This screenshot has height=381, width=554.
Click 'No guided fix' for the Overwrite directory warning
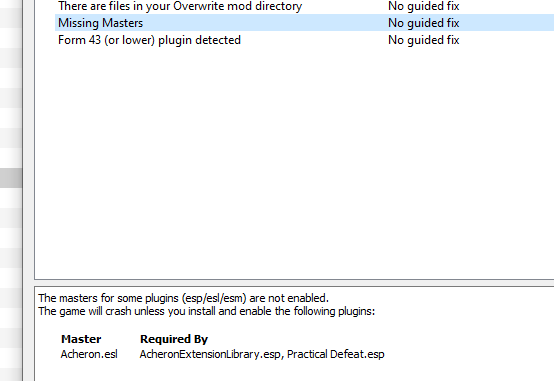(423, 6)
